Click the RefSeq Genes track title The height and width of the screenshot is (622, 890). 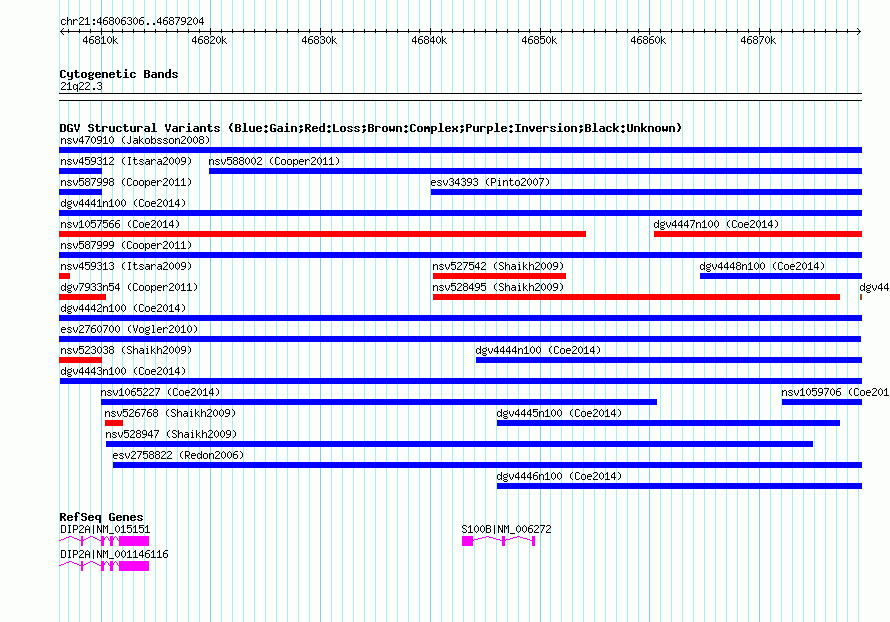101,517
